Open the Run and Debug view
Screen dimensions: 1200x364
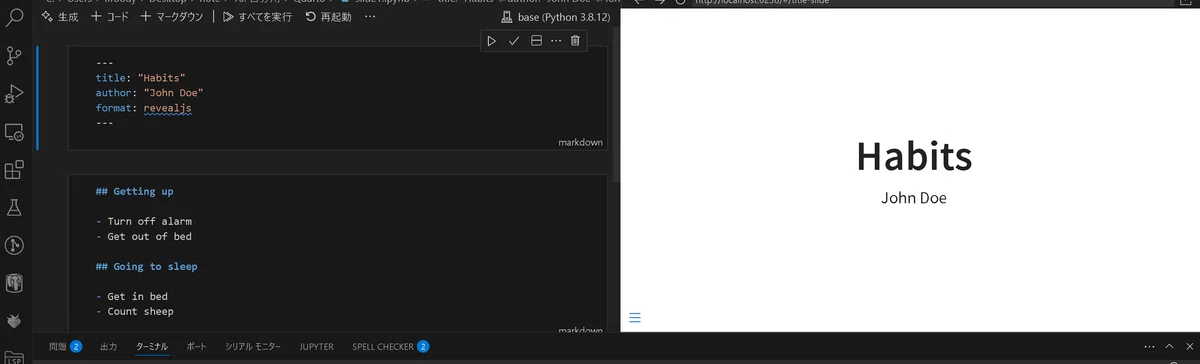[x=14, y=94]
